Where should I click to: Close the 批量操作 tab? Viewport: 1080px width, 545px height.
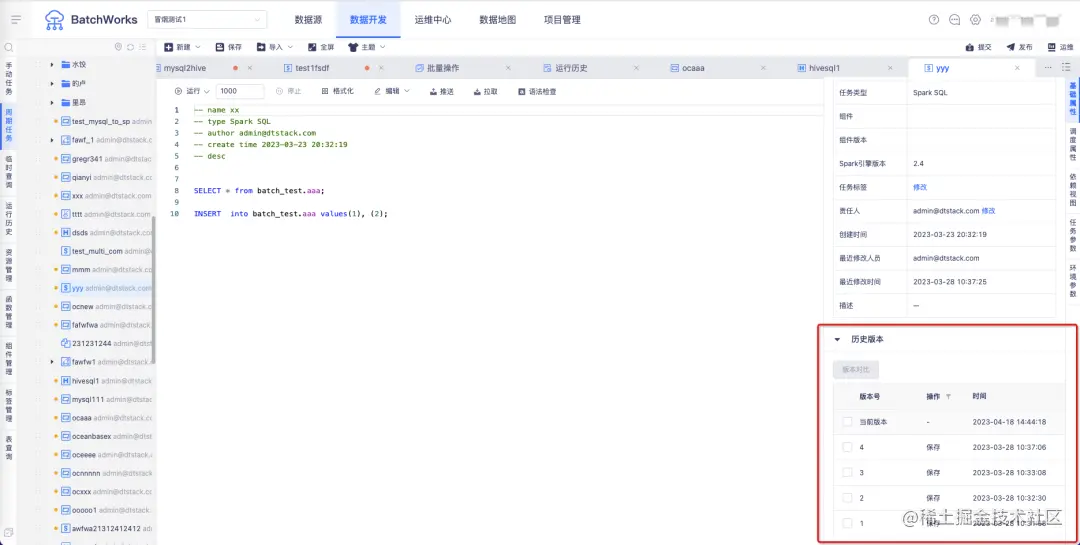508,68
